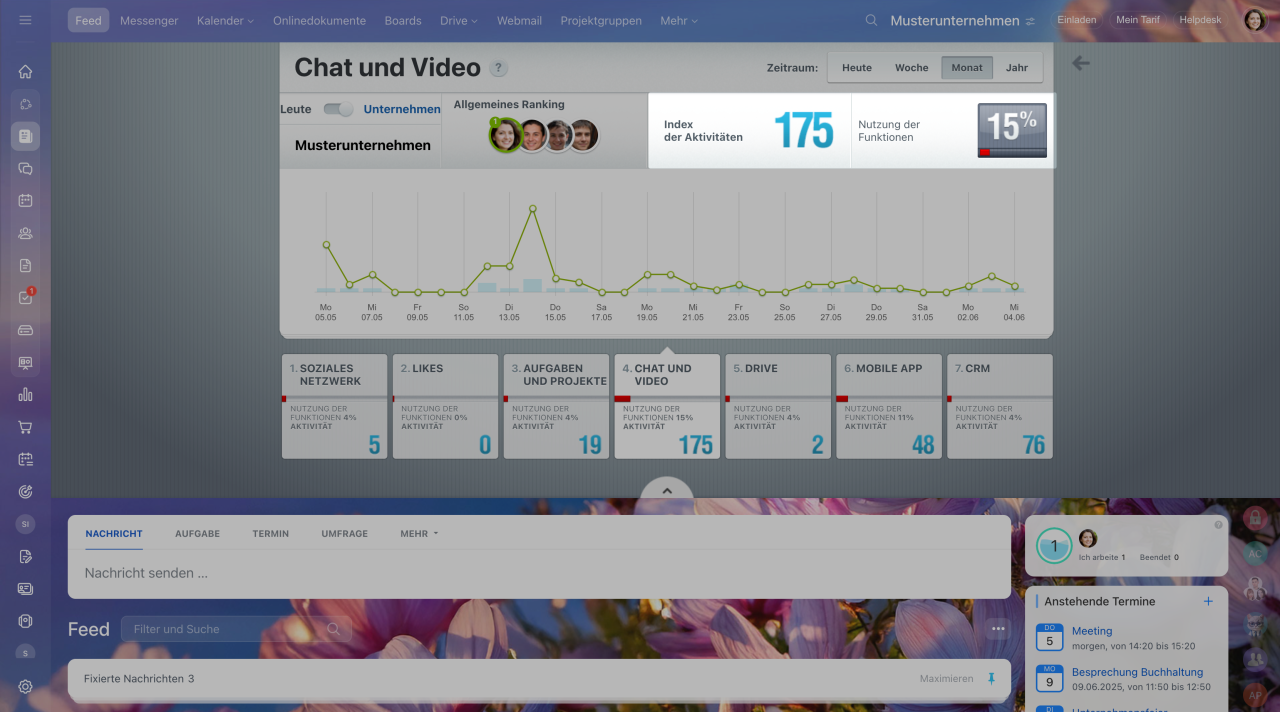Open the Mehr dropdown in the post composer
The image size is (1280, 712).
(x=419, y=534)
